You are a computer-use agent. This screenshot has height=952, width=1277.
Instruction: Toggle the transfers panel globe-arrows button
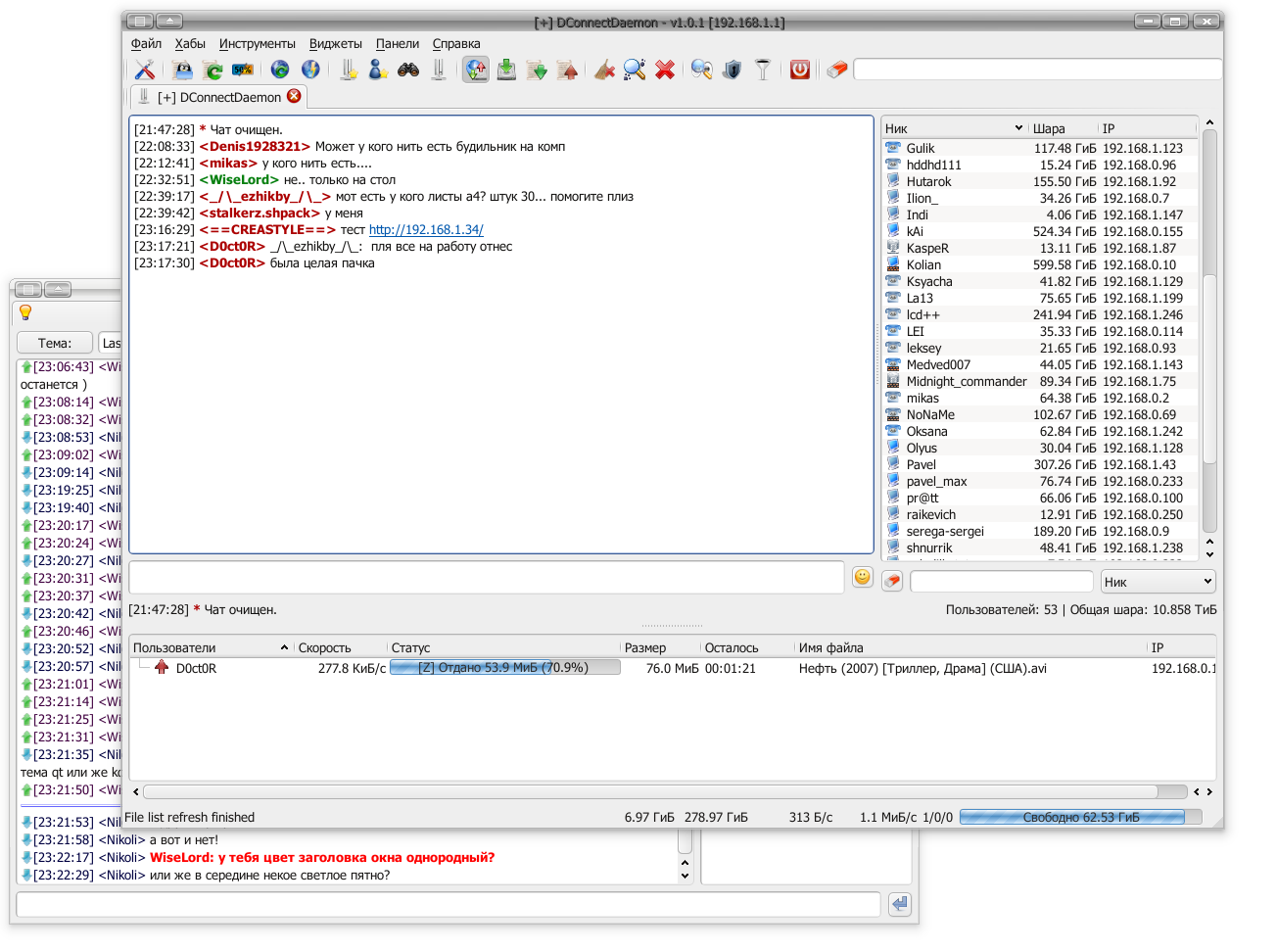click(x=476, y=70)
